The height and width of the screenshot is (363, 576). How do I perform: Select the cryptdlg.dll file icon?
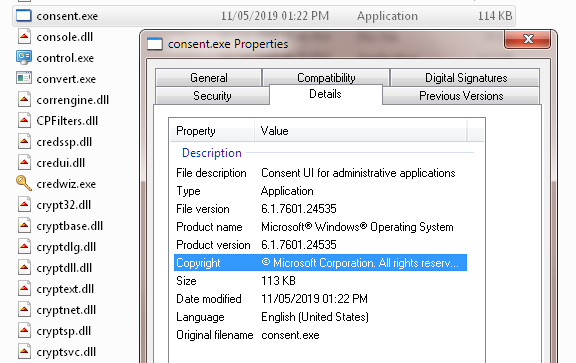pyautogui.click(x=24, y=247)
